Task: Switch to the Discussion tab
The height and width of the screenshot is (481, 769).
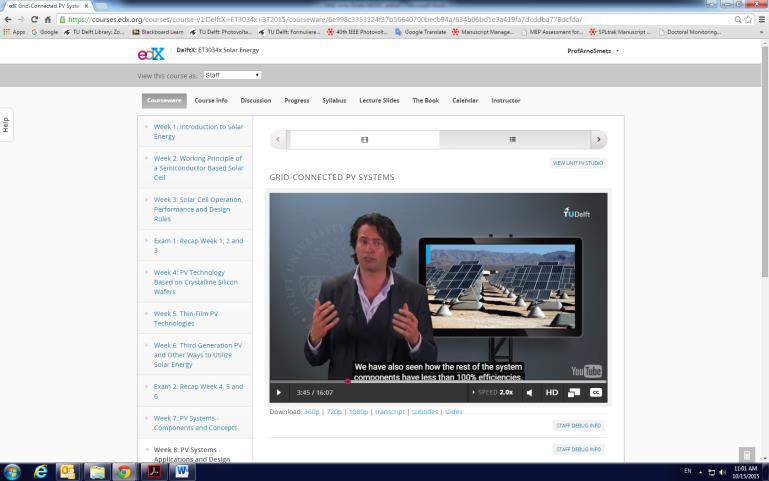Action: pos(255,100)
